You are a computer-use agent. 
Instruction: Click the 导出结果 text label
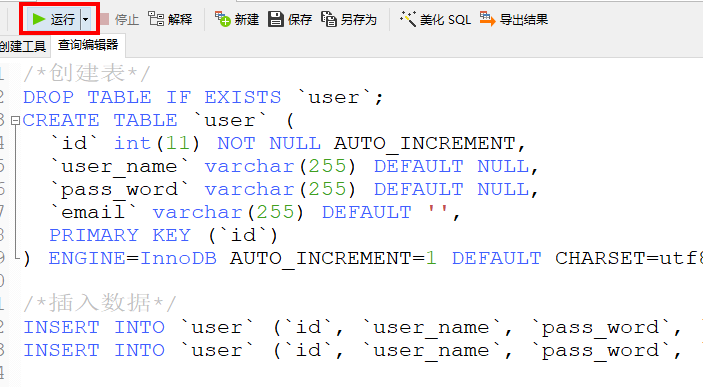click(524, 19)
